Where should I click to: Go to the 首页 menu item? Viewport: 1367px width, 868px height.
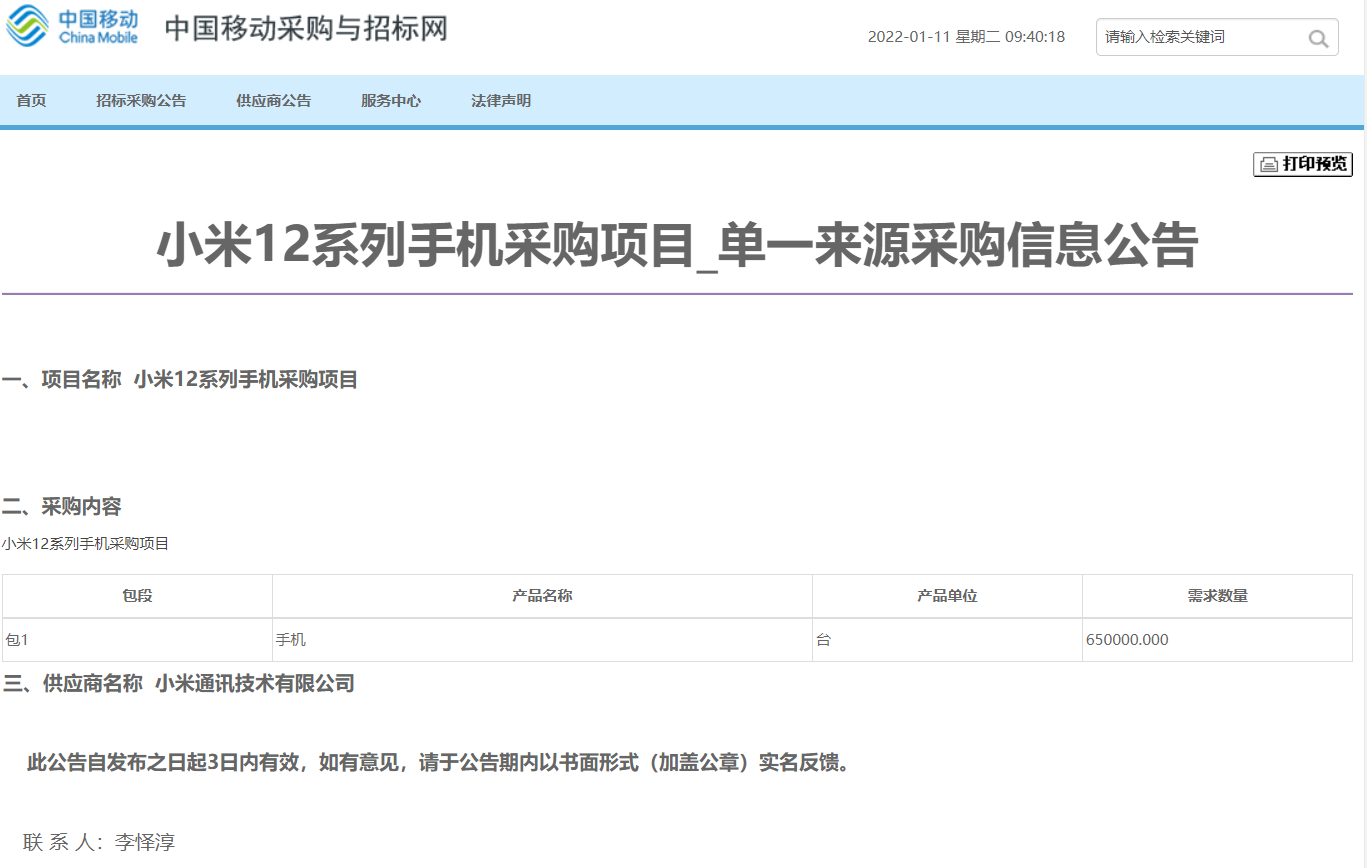[31, 100]
